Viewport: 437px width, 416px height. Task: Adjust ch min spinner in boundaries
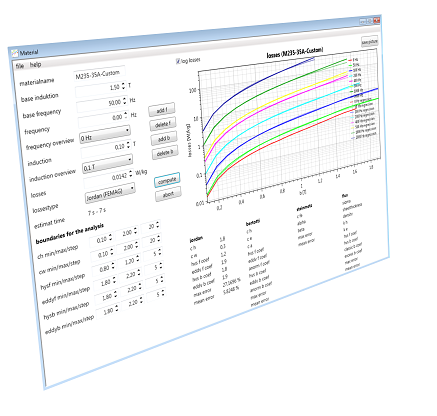tap(111, 237)
